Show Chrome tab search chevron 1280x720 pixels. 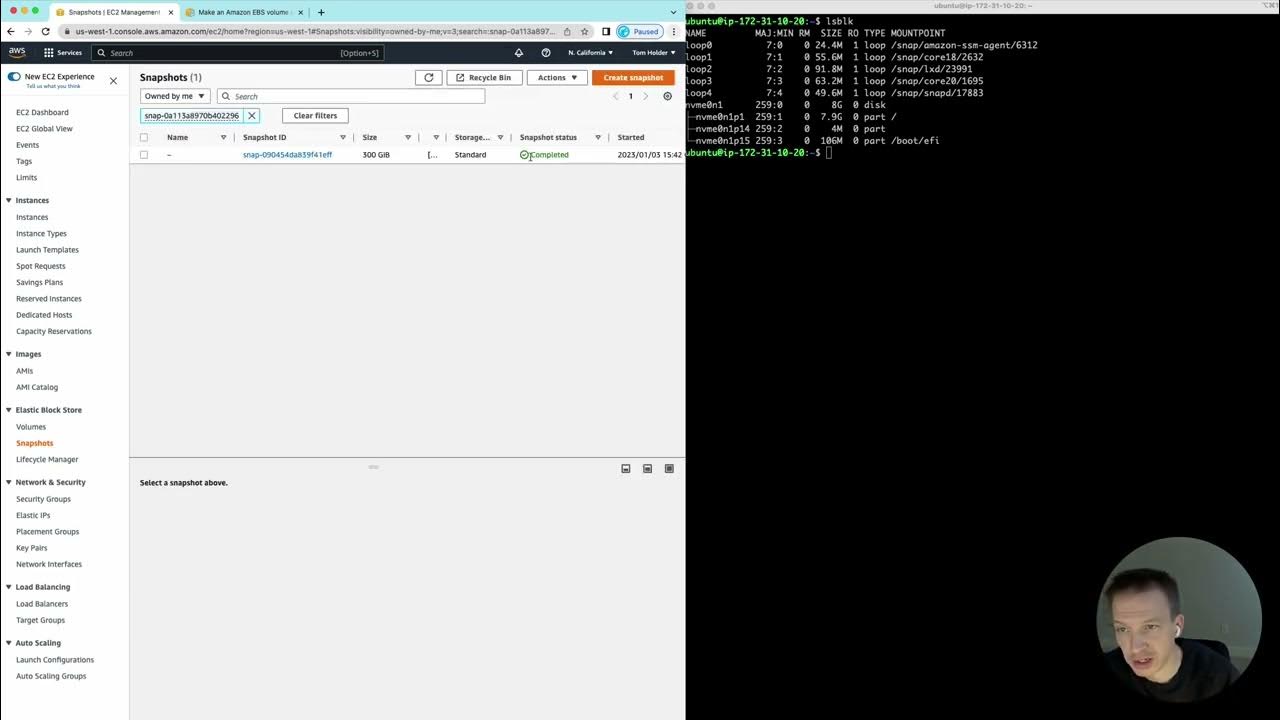[674, 12]
